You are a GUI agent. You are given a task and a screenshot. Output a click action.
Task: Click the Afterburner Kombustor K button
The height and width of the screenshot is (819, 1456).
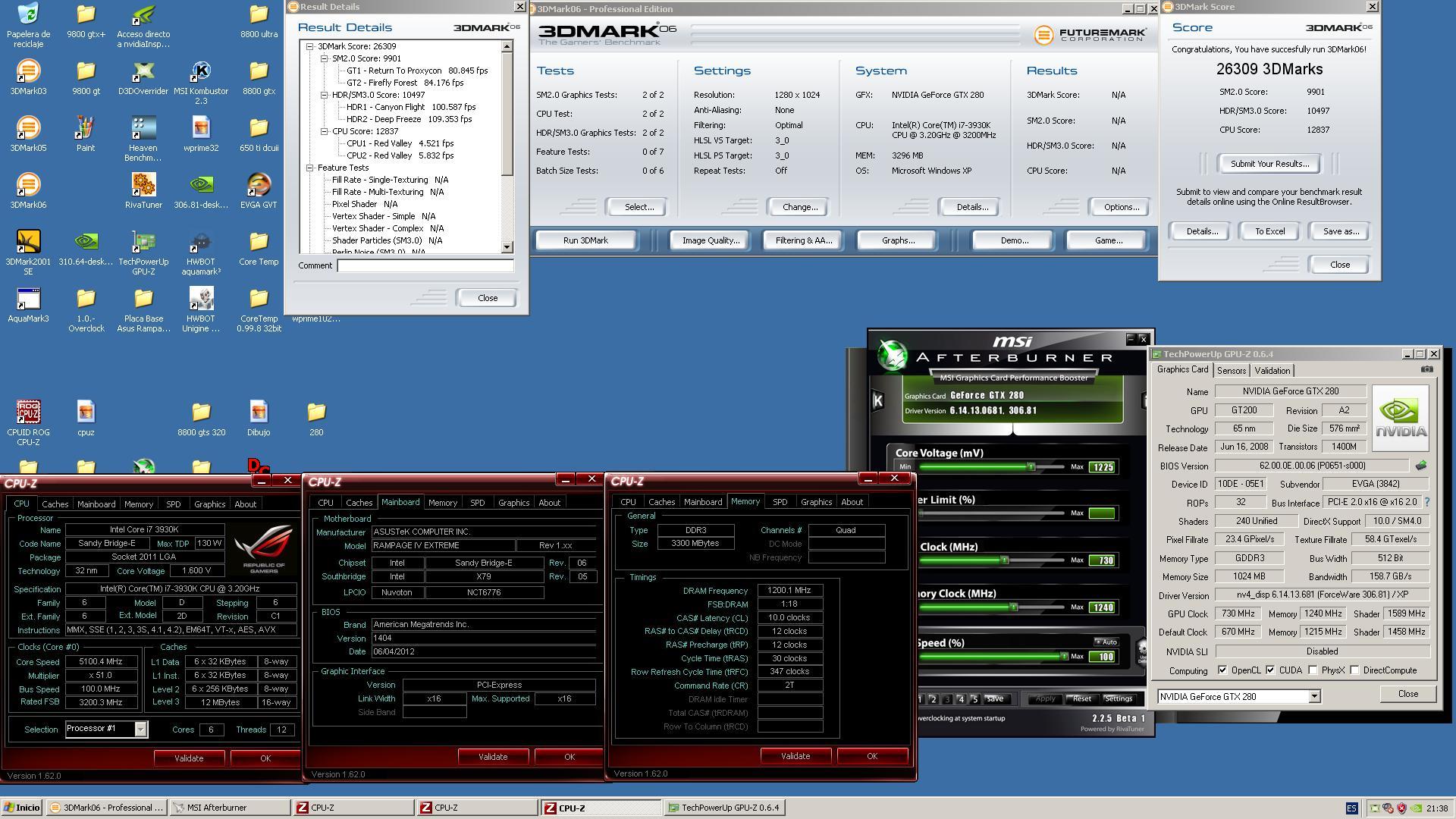[877, 400]
